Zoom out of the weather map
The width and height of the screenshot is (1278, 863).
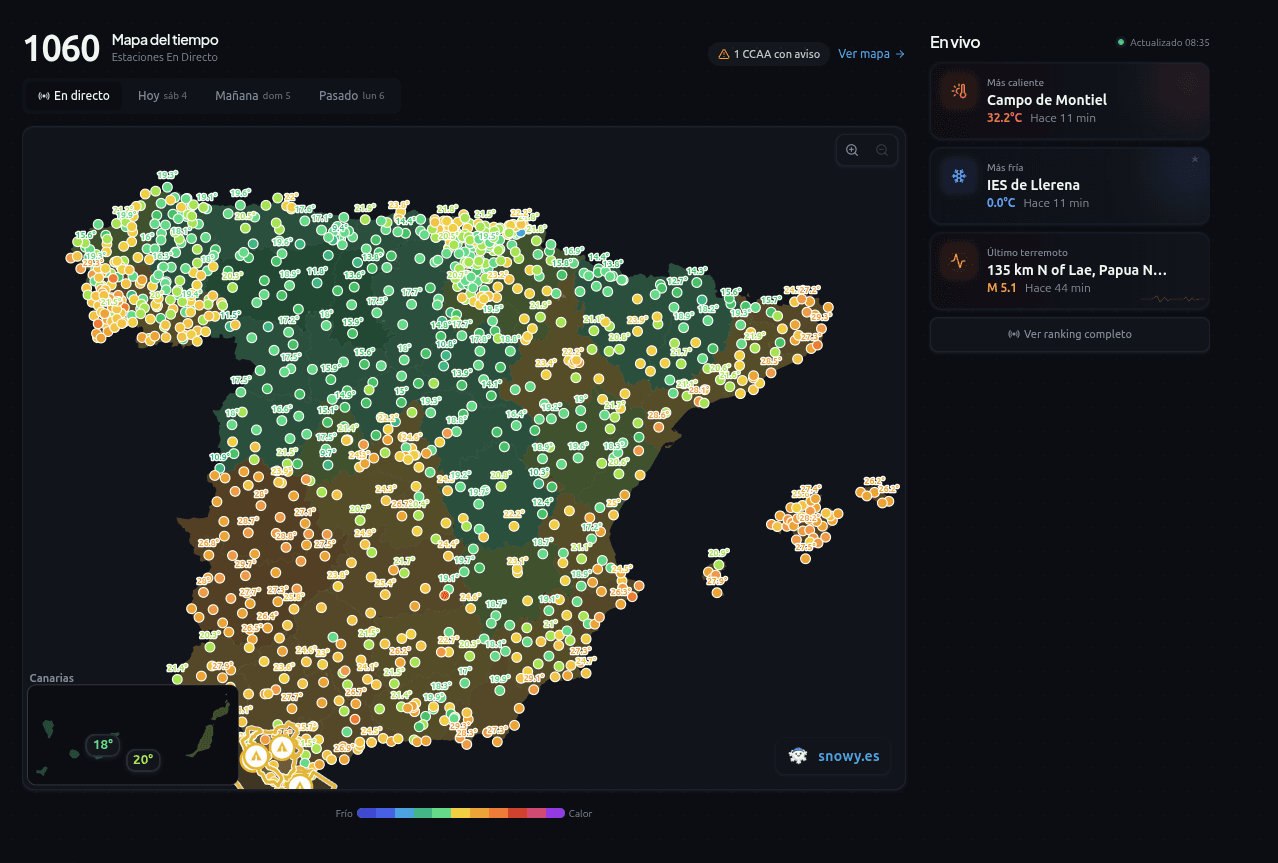(882, 150)
